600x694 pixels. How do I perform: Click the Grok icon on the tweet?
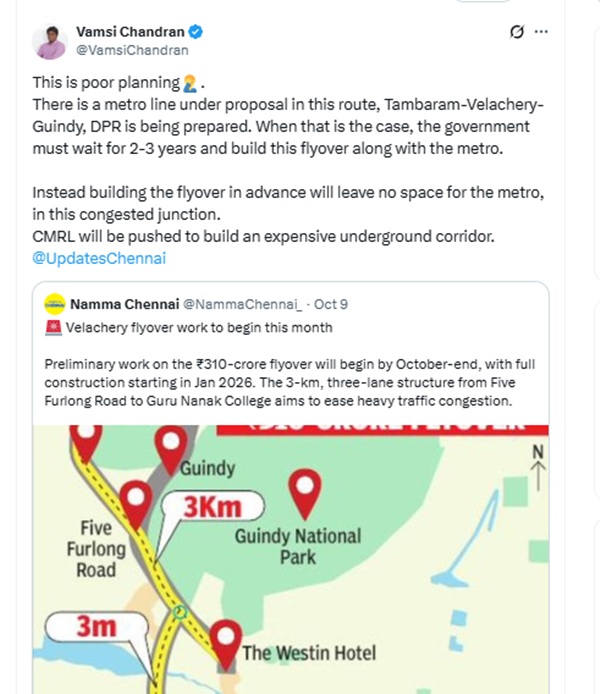[x=516, y=32]
